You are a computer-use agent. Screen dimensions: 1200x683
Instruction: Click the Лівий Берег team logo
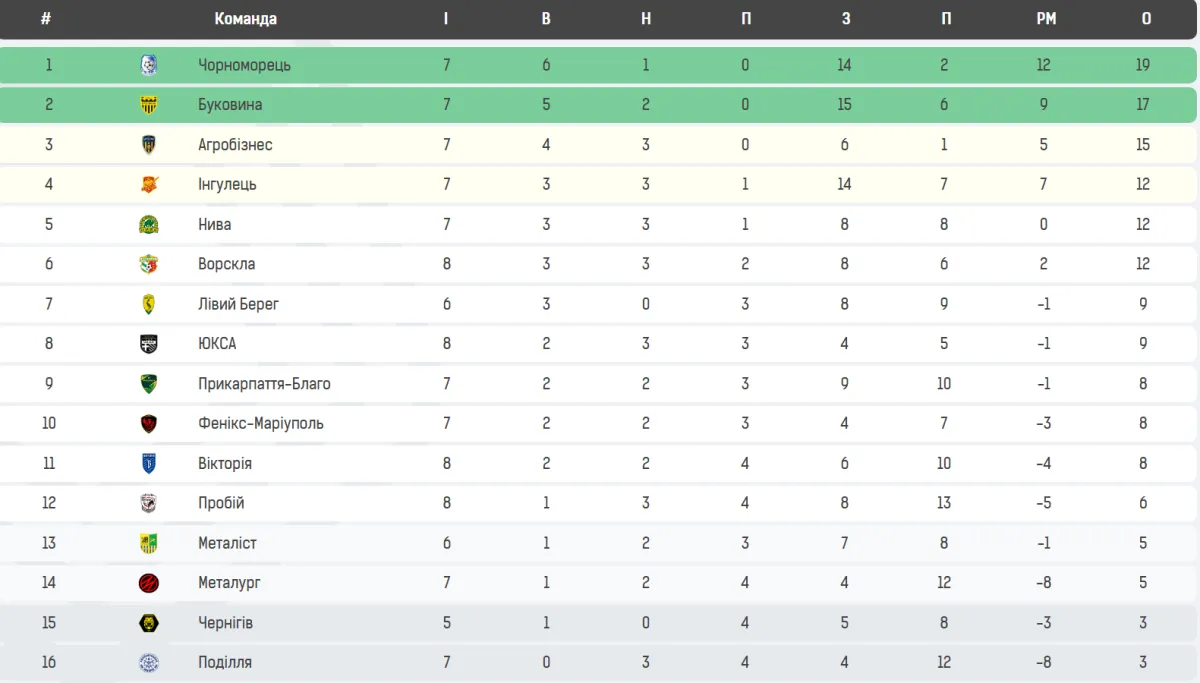pyautogui.click(x=148, y=304)
